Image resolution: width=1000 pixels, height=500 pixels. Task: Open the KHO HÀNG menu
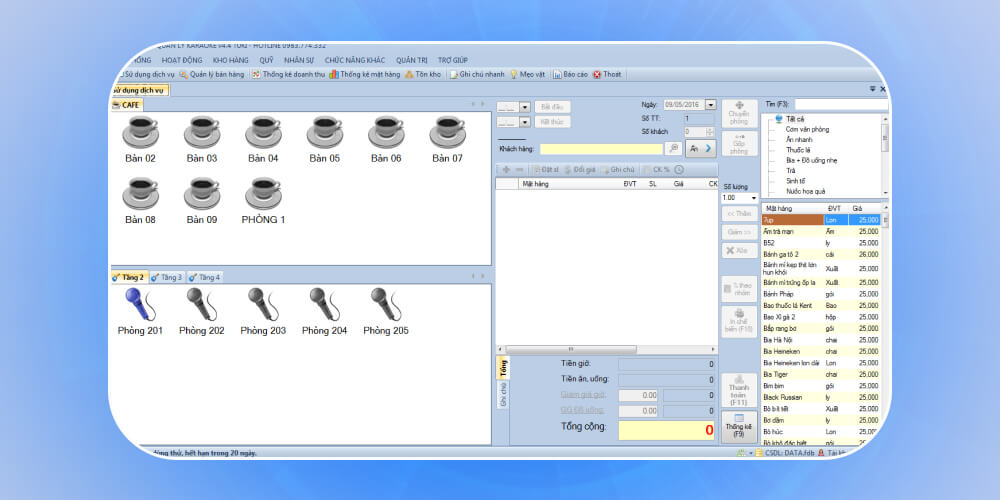pyautogui.click(x=230, y=60)
